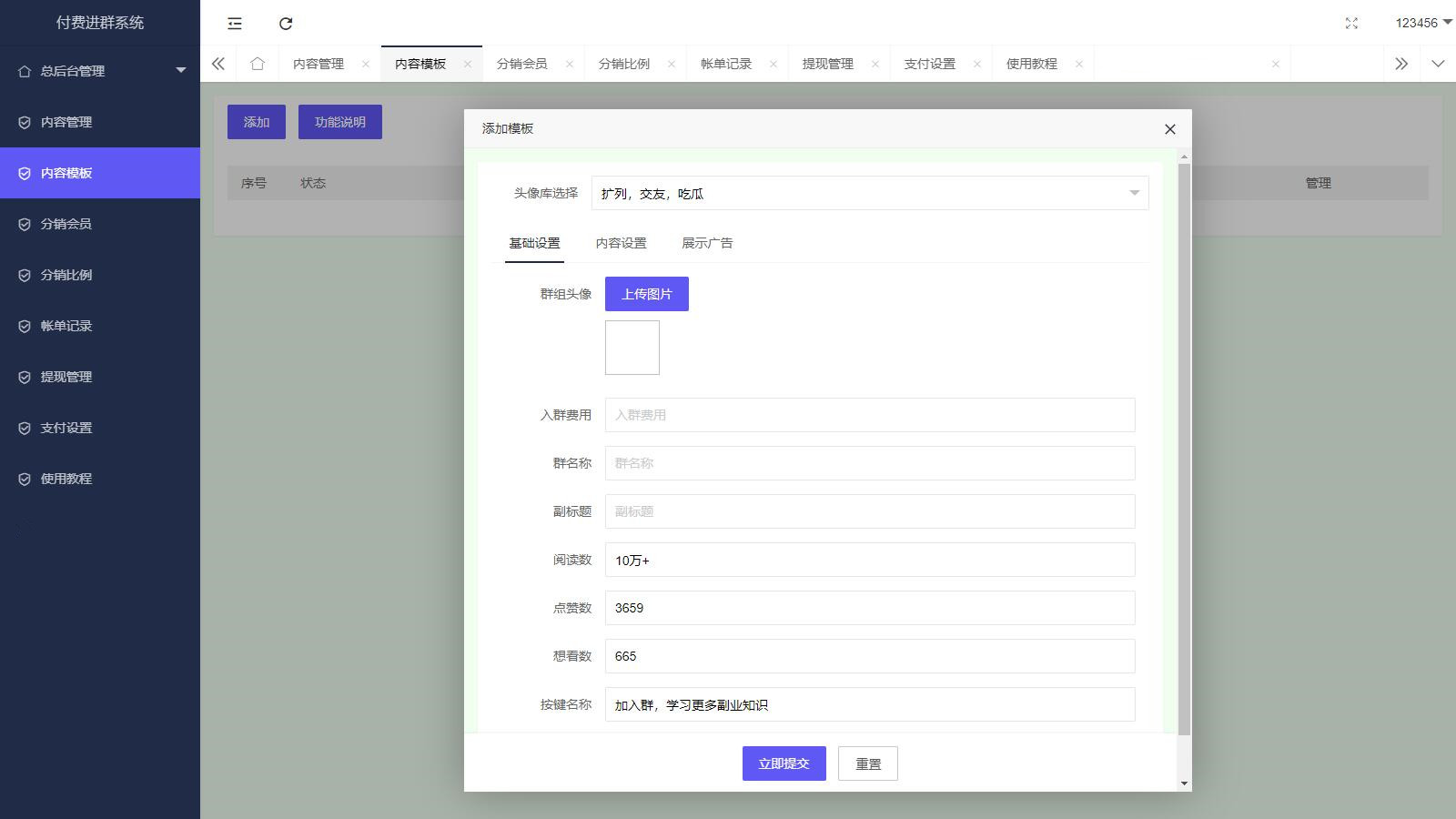Switch to the 分销比例 tab

point(624,64)
